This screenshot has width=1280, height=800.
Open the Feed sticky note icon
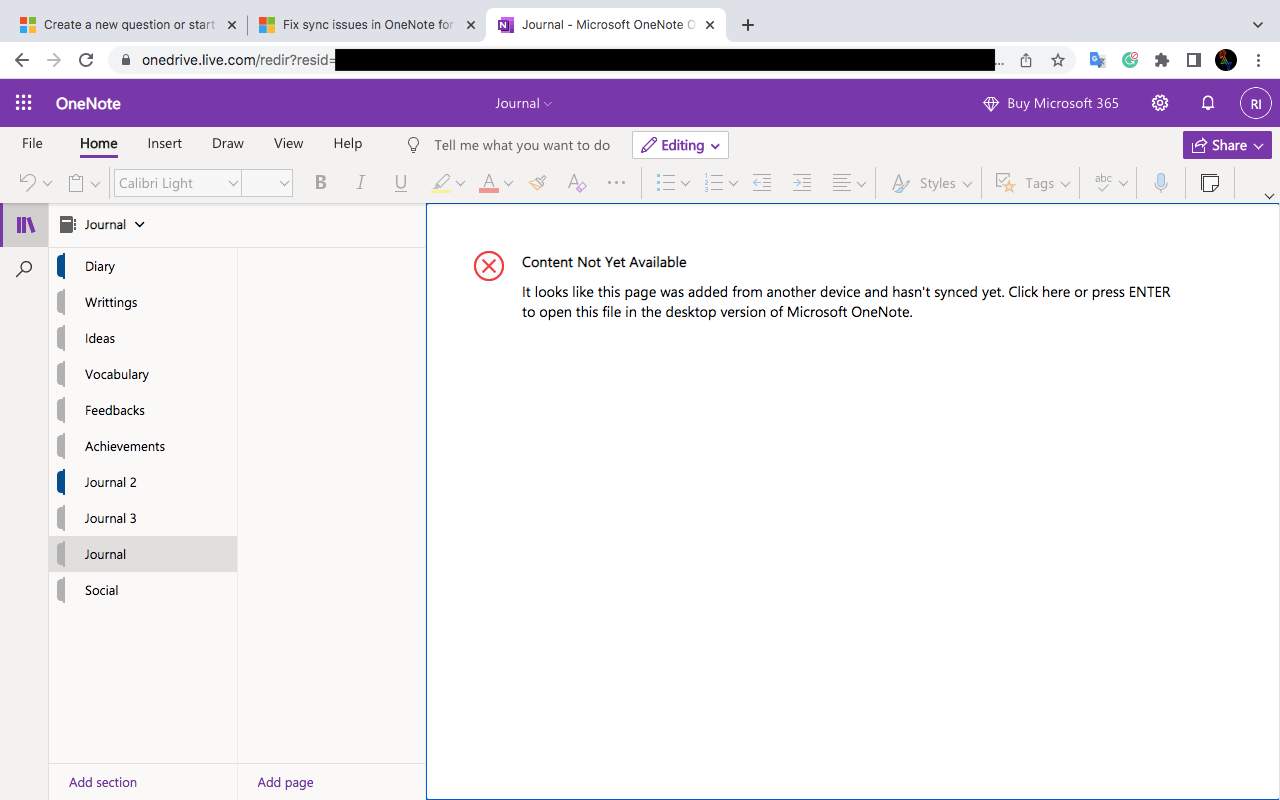1210,183
